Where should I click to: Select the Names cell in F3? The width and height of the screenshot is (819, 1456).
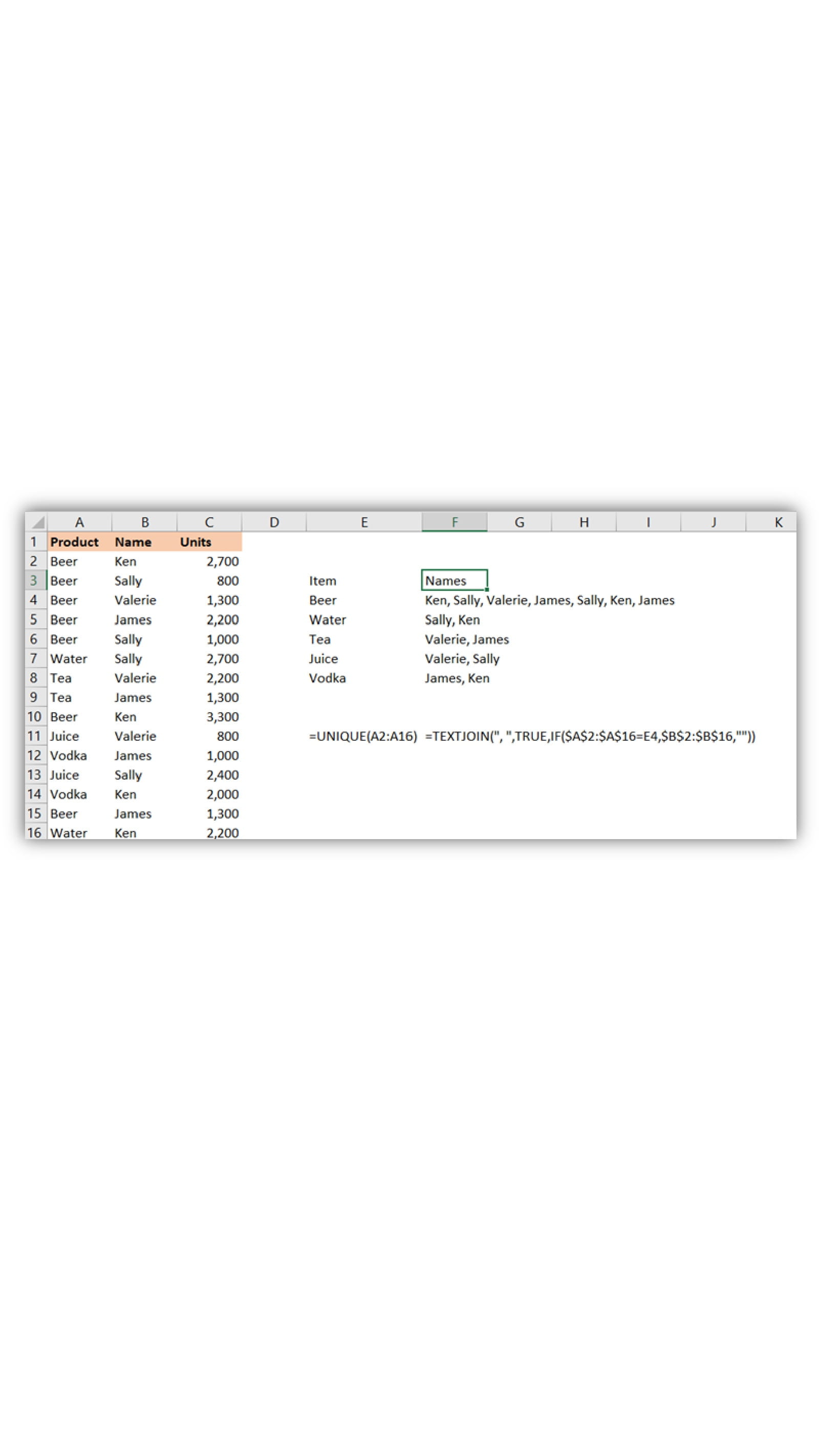[454, 581]
